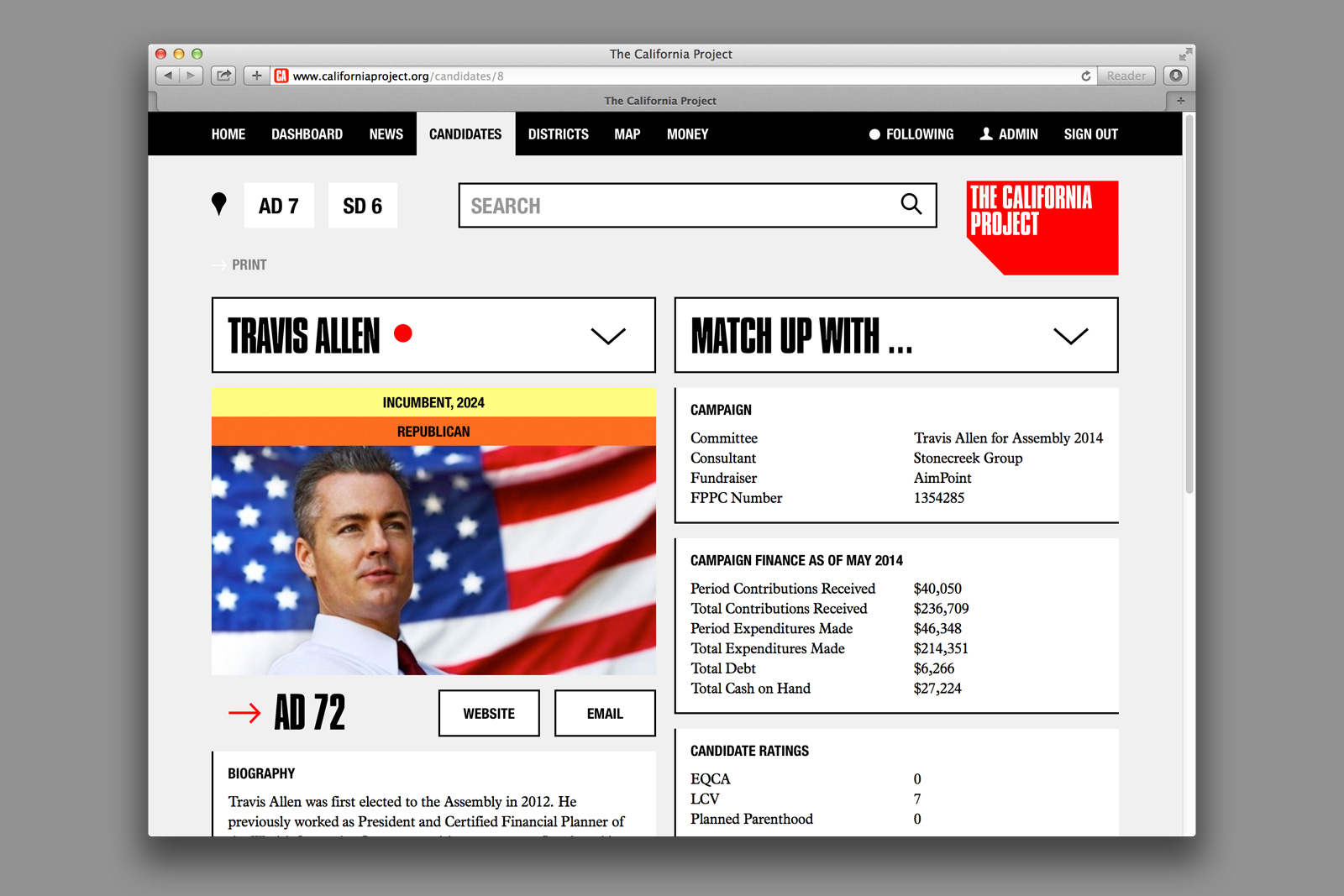Click the add bookmark plus button
This screenshot has width=1344, height=896.
(x=257, y=76)
